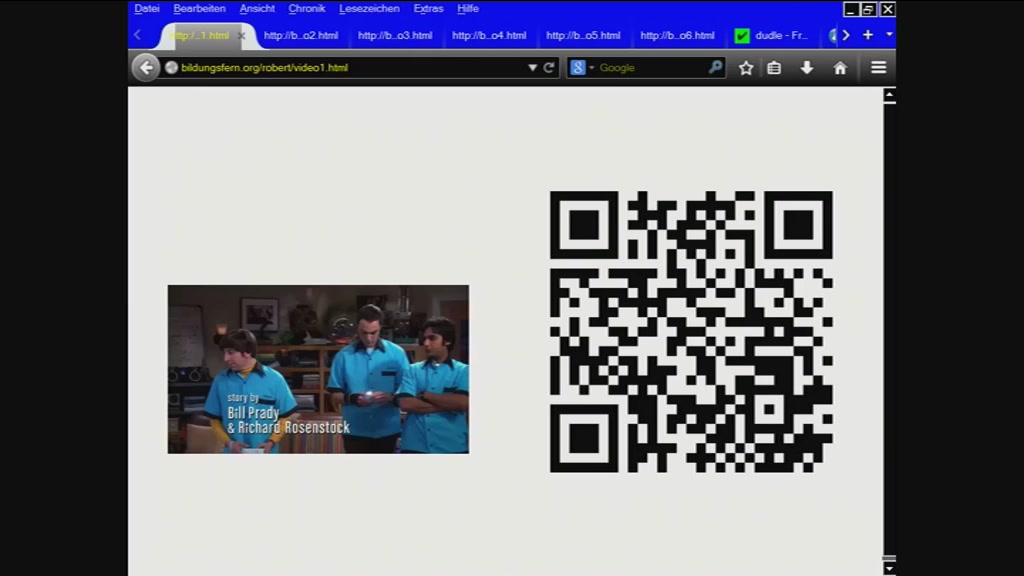1024x576 pixels.
Task: Minimize the browser window
Action: (850, 9)
